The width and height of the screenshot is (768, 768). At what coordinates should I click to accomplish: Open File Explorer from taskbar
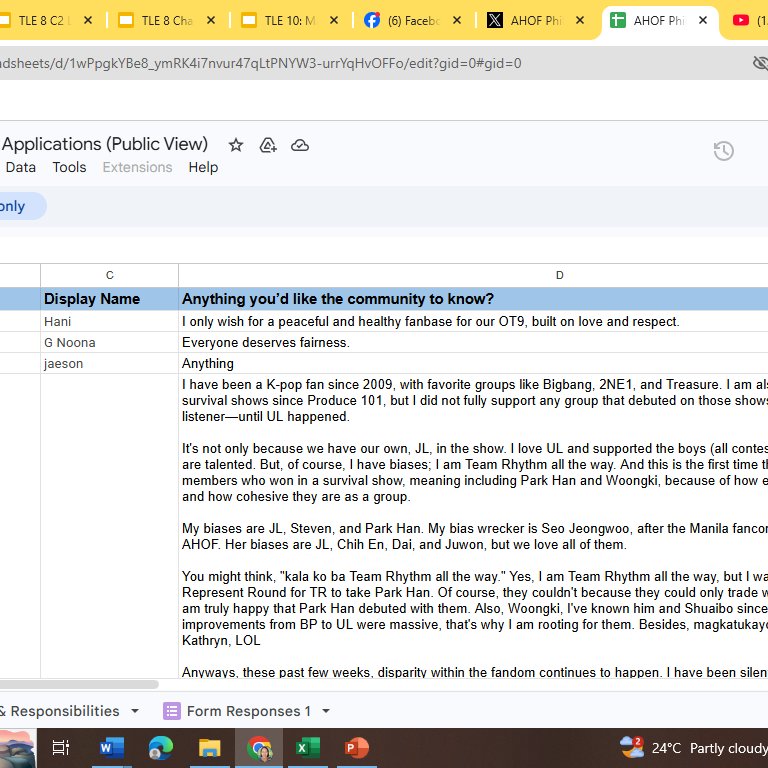coord(210,748)
